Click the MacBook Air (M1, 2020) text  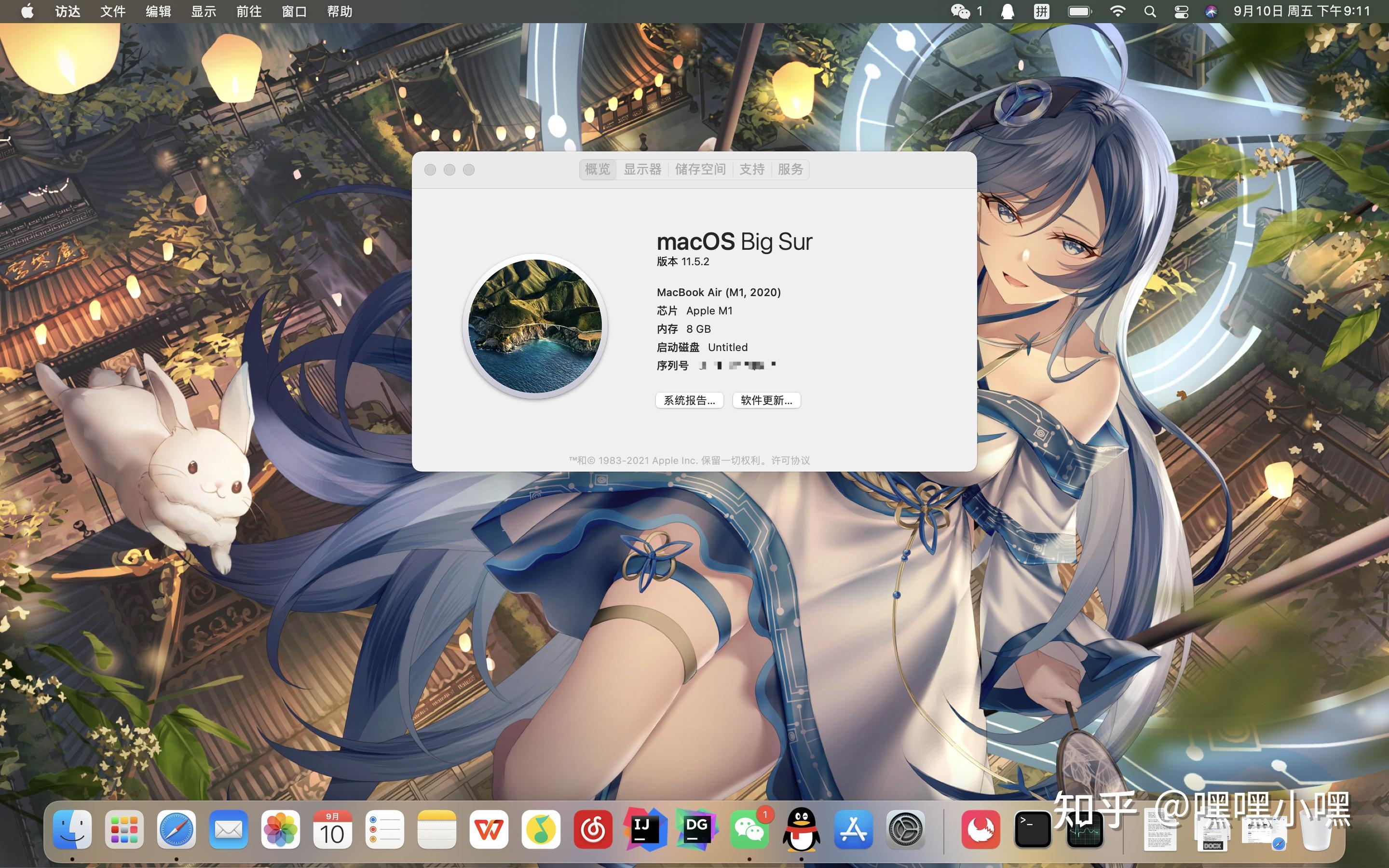(x=719, y=292)
